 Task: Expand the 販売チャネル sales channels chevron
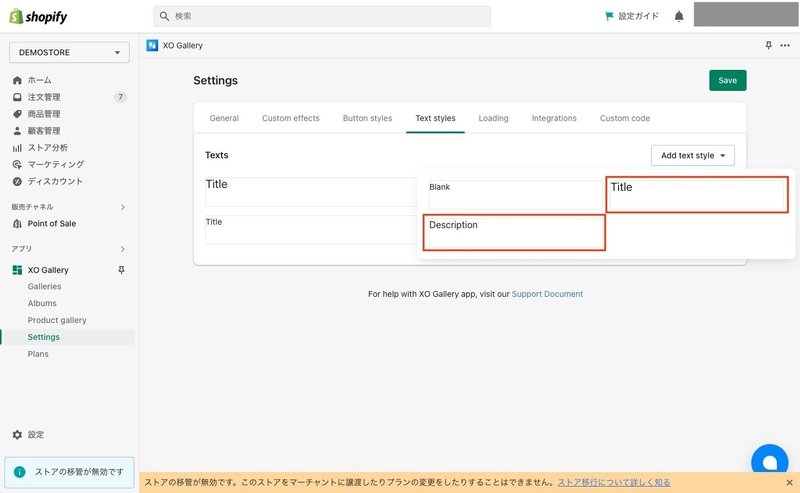point(122,207)
